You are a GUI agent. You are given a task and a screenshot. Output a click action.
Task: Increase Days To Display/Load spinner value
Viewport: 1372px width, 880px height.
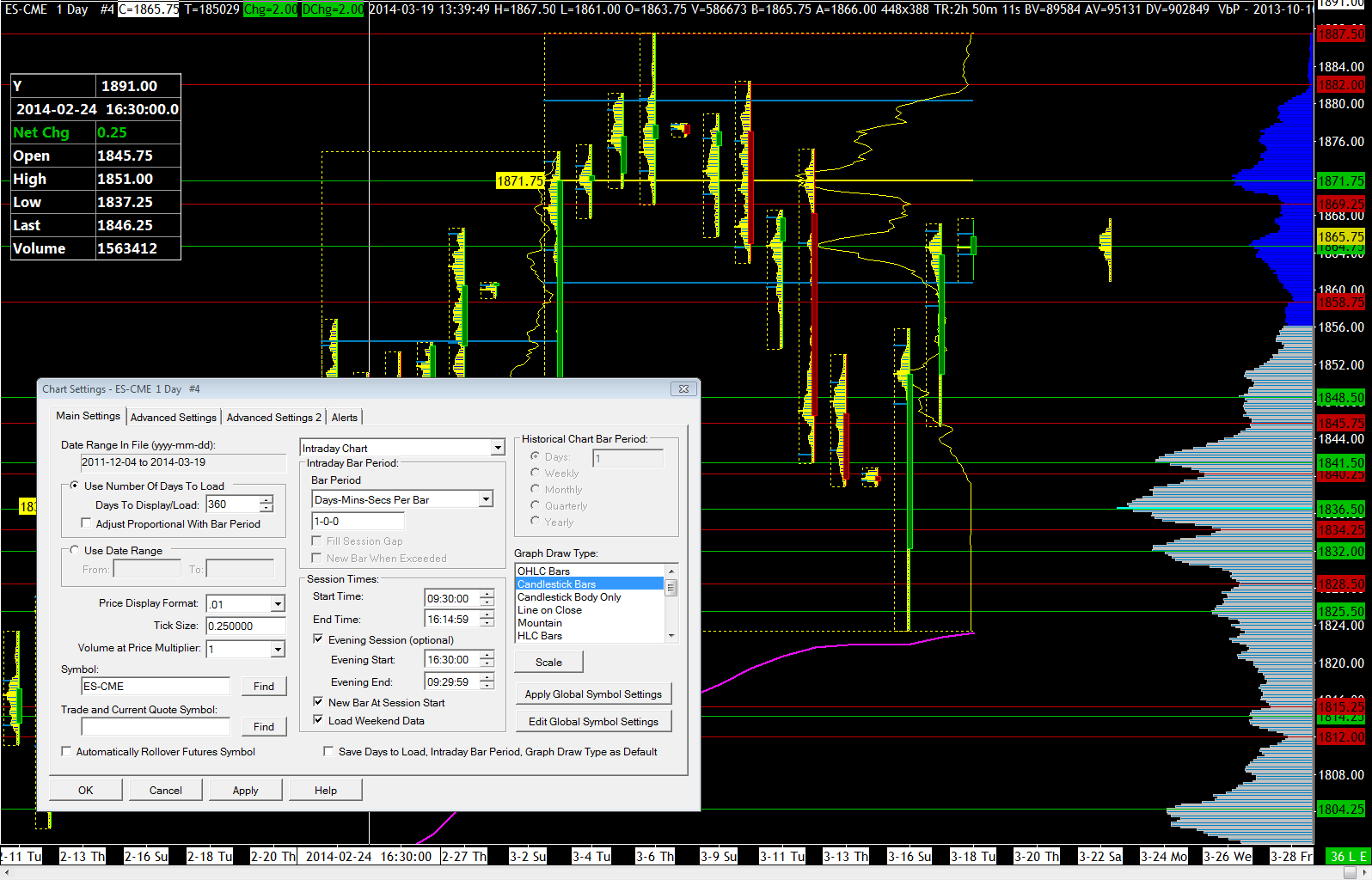click(x=266, y=500)
